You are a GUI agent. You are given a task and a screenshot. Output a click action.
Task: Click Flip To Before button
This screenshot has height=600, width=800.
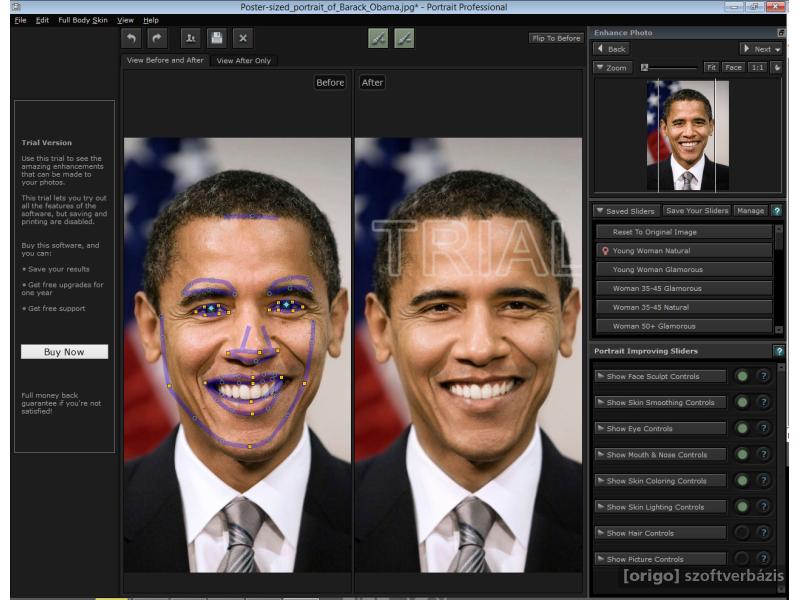[556, 38]
